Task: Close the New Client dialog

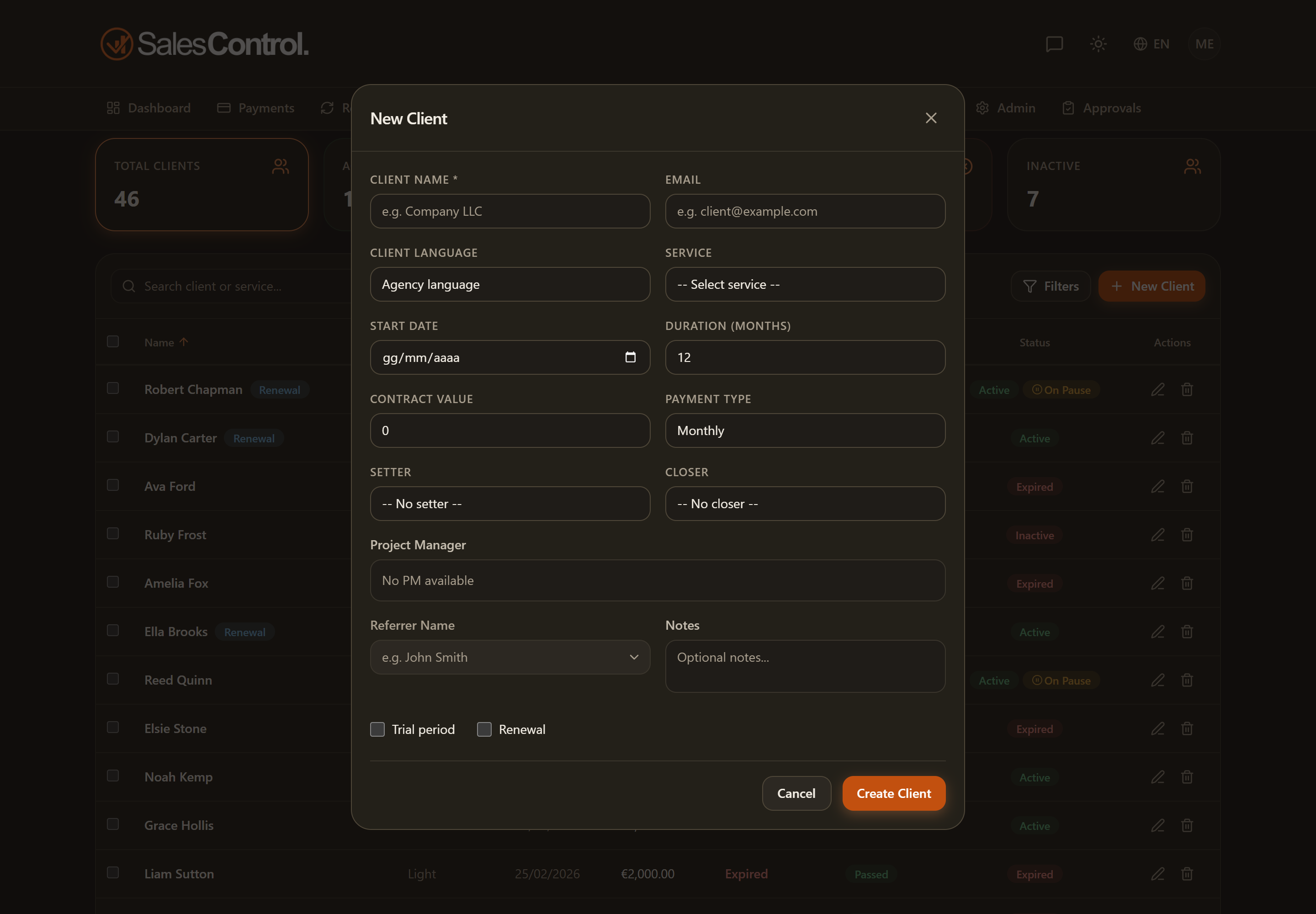Action: (931, 118)
